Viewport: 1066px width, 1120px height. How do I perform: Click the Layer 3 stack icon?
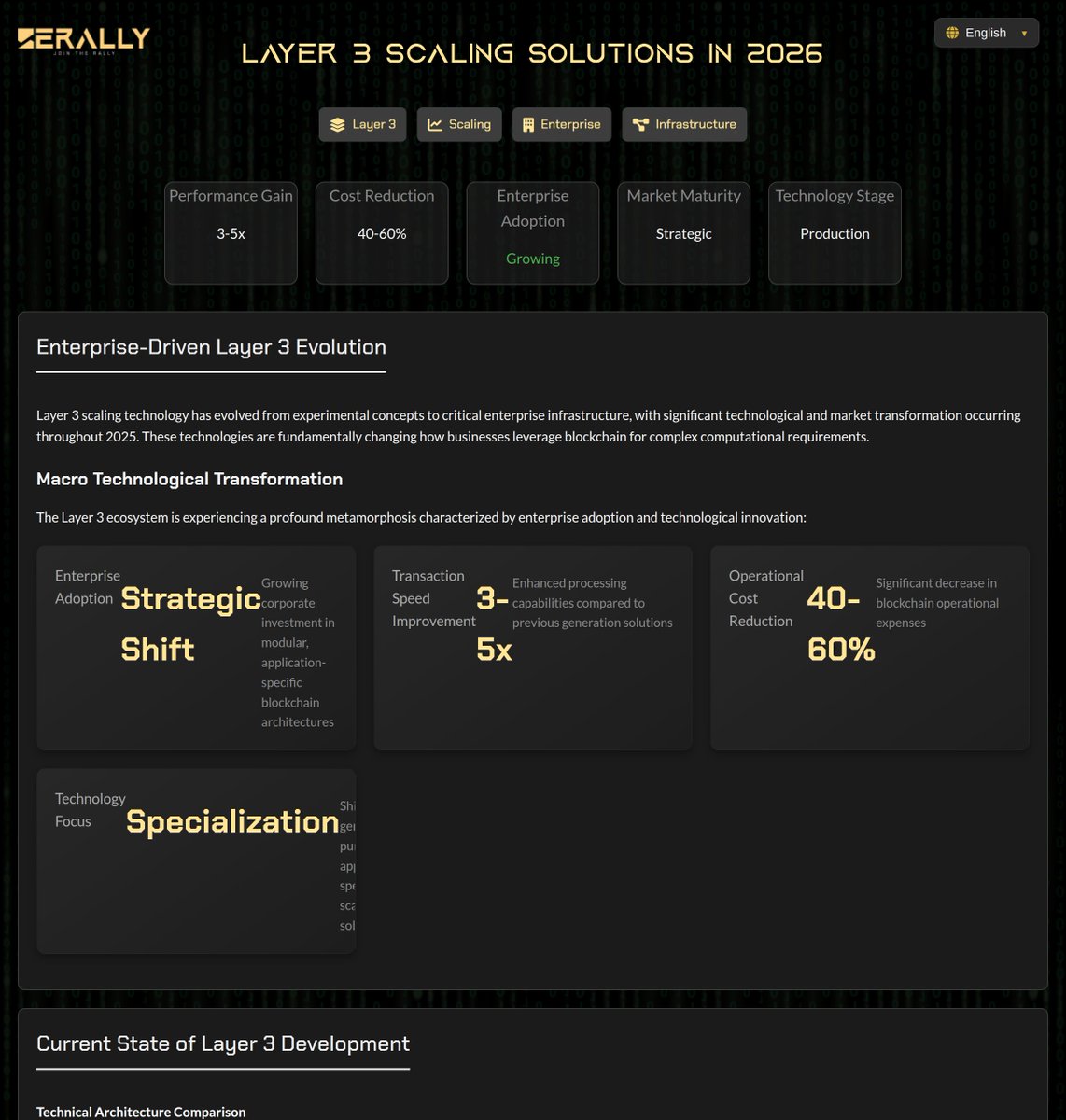tap(338, 124)
